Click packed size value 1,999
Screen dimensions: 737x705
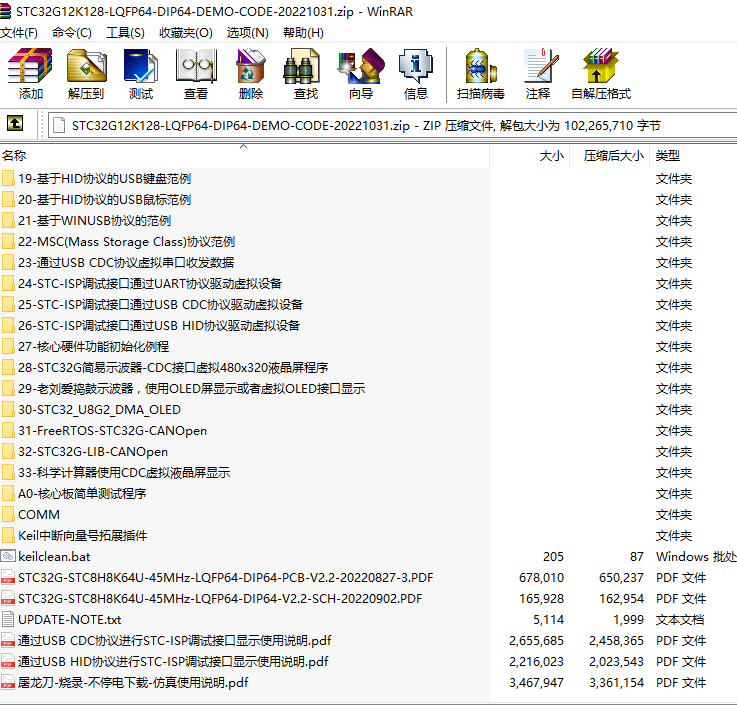click(x=628, y=619)
